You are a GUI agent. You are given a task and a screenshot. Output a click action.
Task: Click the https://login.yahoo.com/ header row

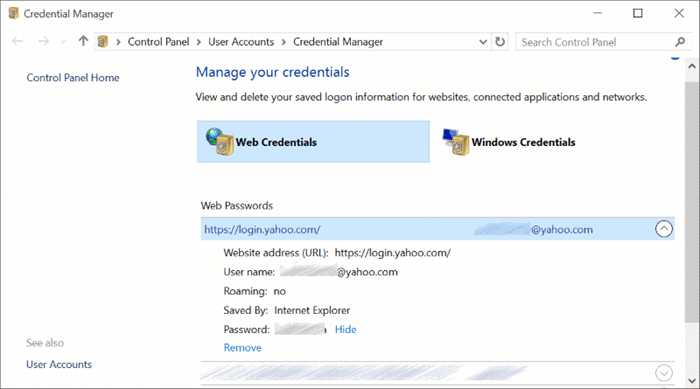[438, 229]
